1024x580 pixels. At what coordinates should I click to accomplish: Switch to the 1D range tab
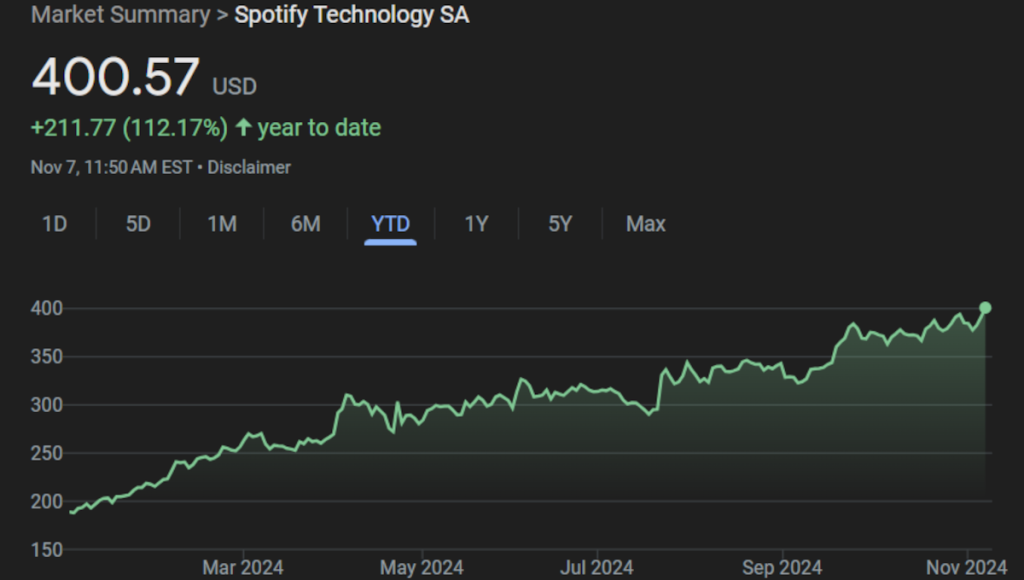tap(54, 224)
